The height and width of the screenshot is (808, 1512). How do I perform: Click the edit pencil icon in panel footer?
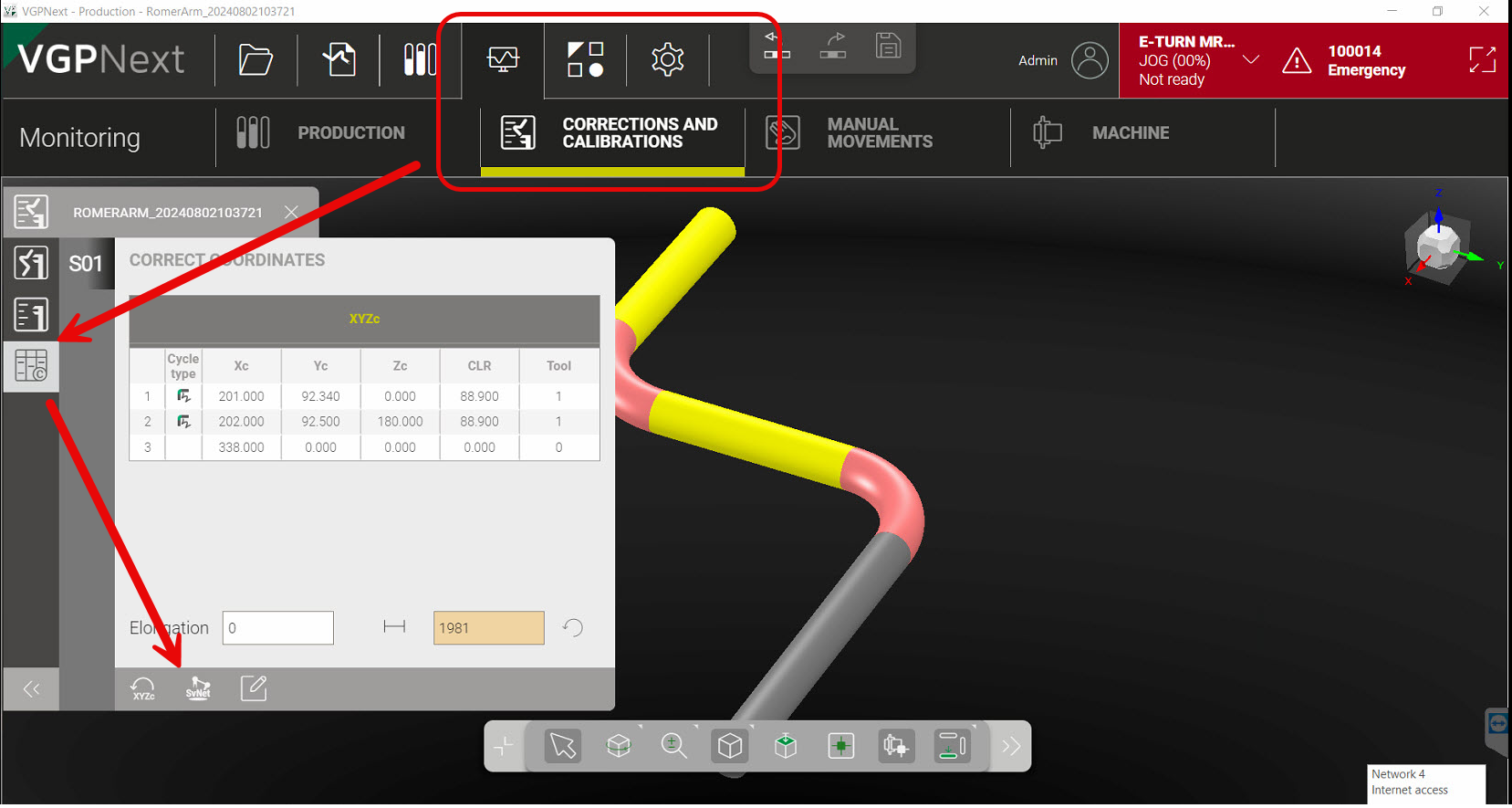point(254,688)
